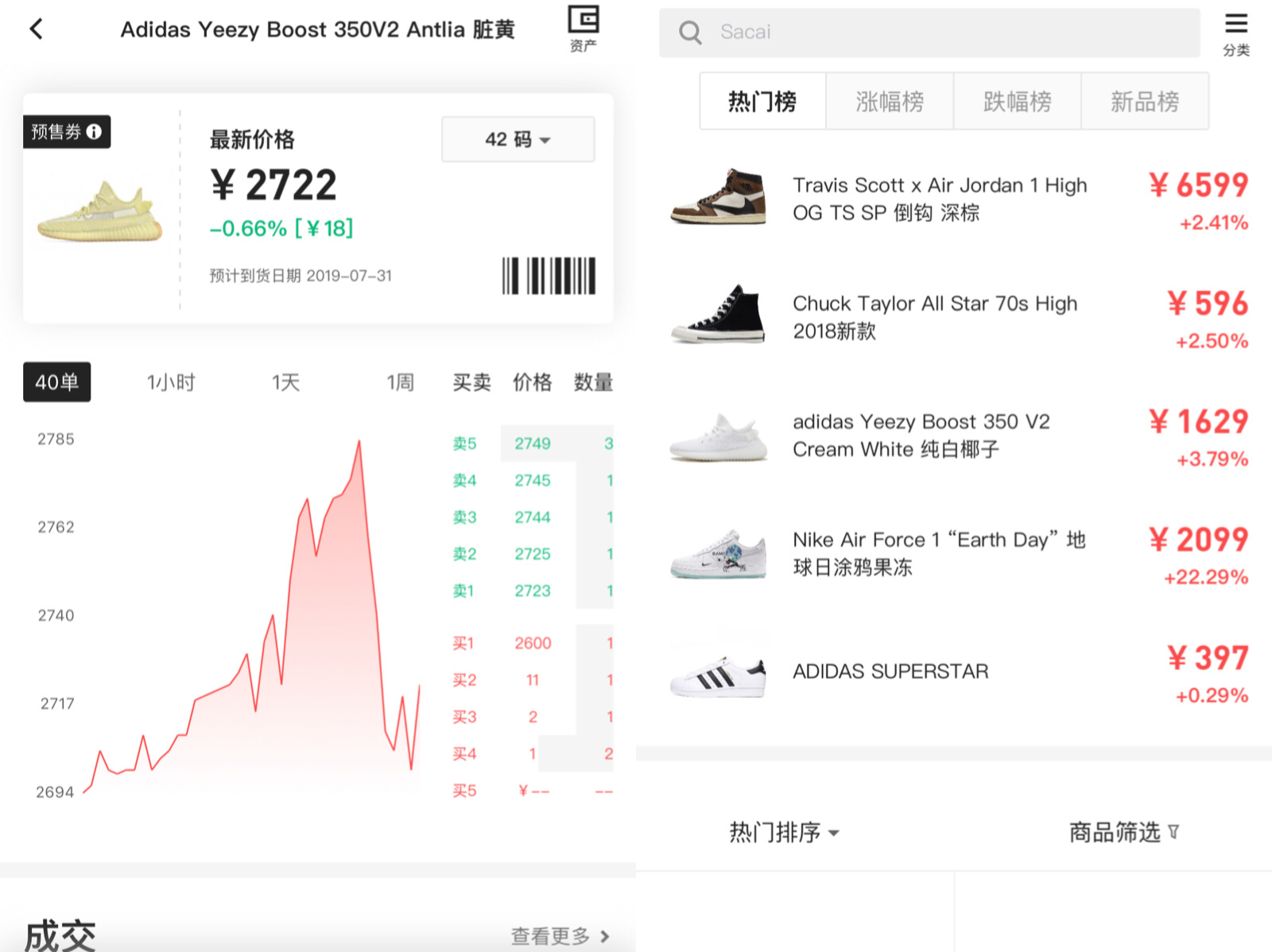
Task: Open the 商品筛选 filter control
Action: [1123, 832]
